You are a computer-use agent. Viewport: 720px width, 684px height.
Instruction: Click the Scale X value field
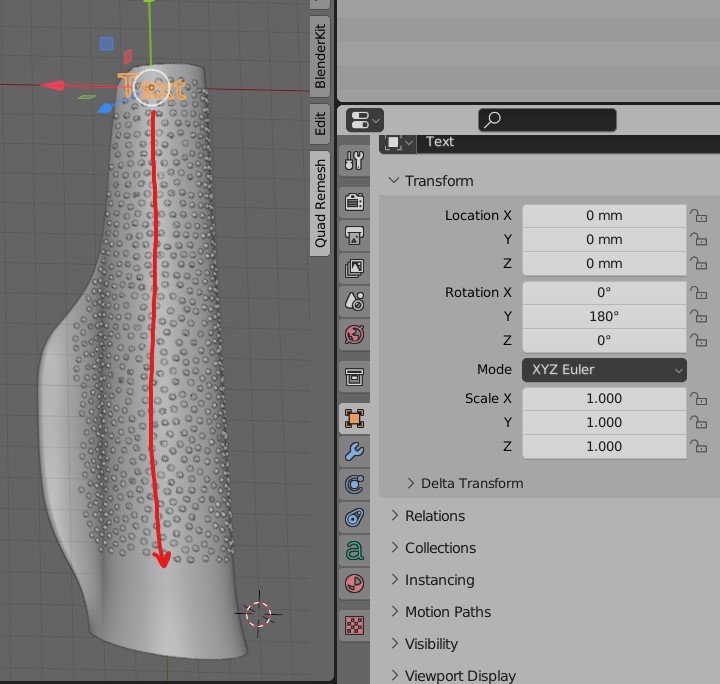604,398
